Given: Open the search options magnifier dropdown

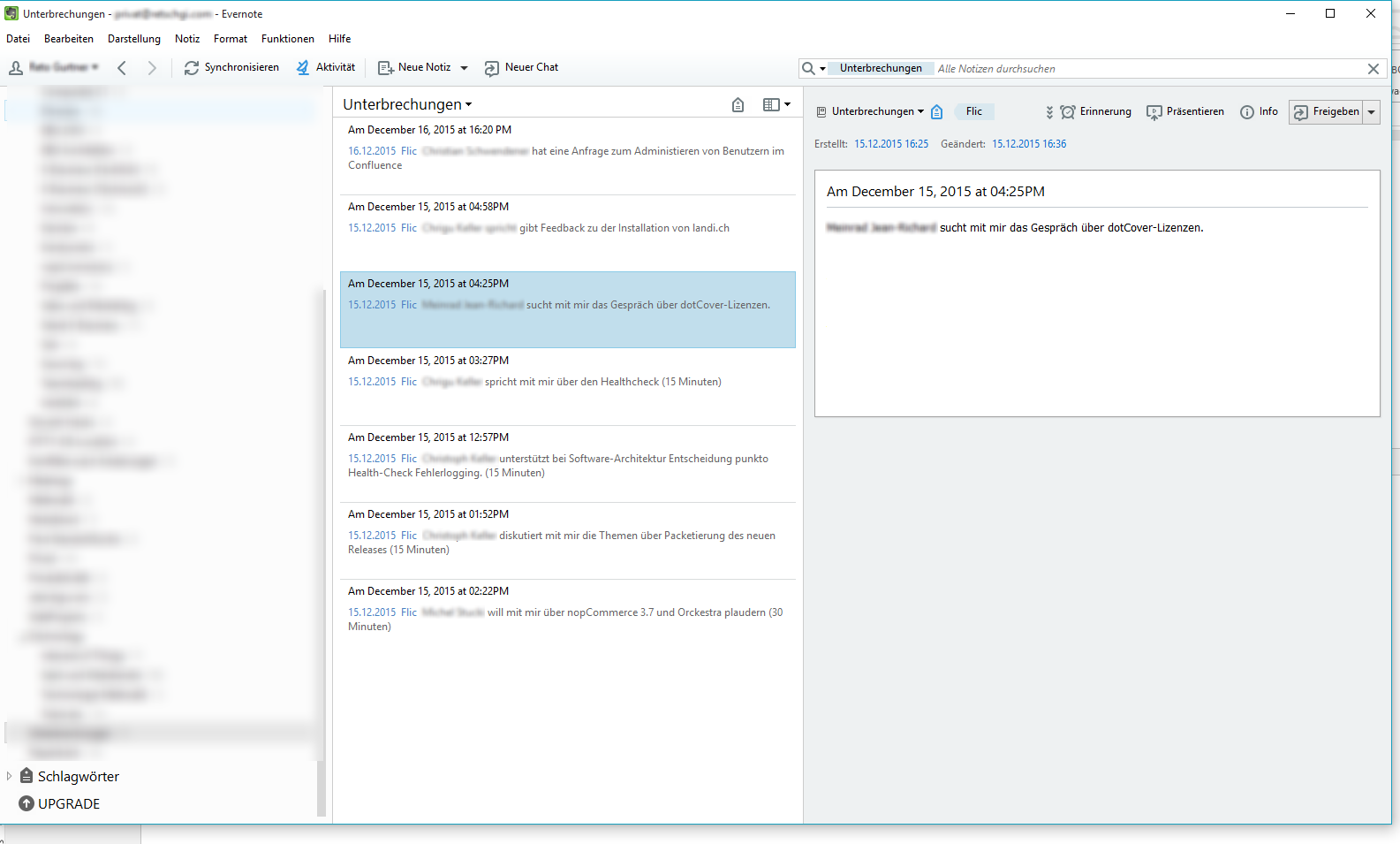Looking at the screenshot, I should (x=813, y=69).
